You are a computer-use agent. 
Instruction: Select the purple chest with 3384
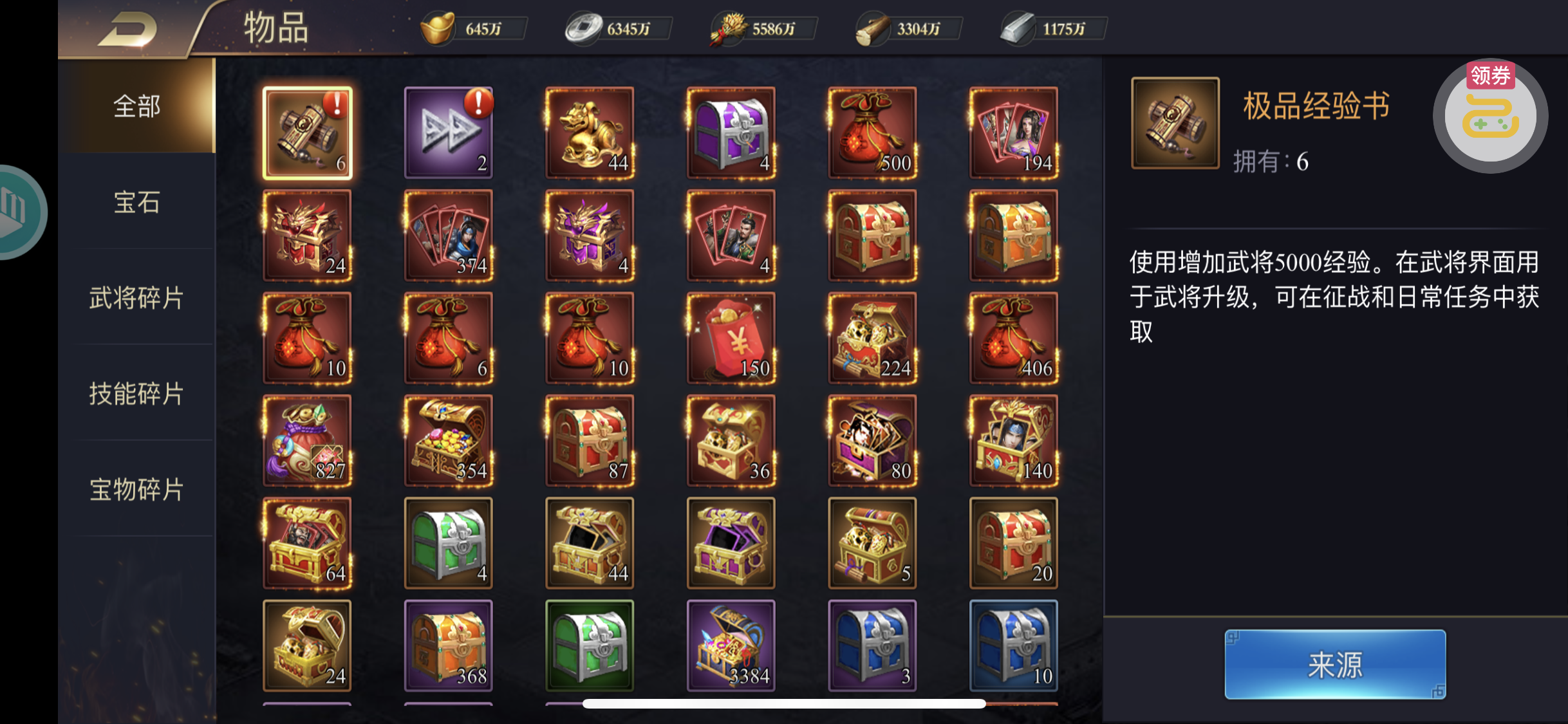[x=731, y=645]
